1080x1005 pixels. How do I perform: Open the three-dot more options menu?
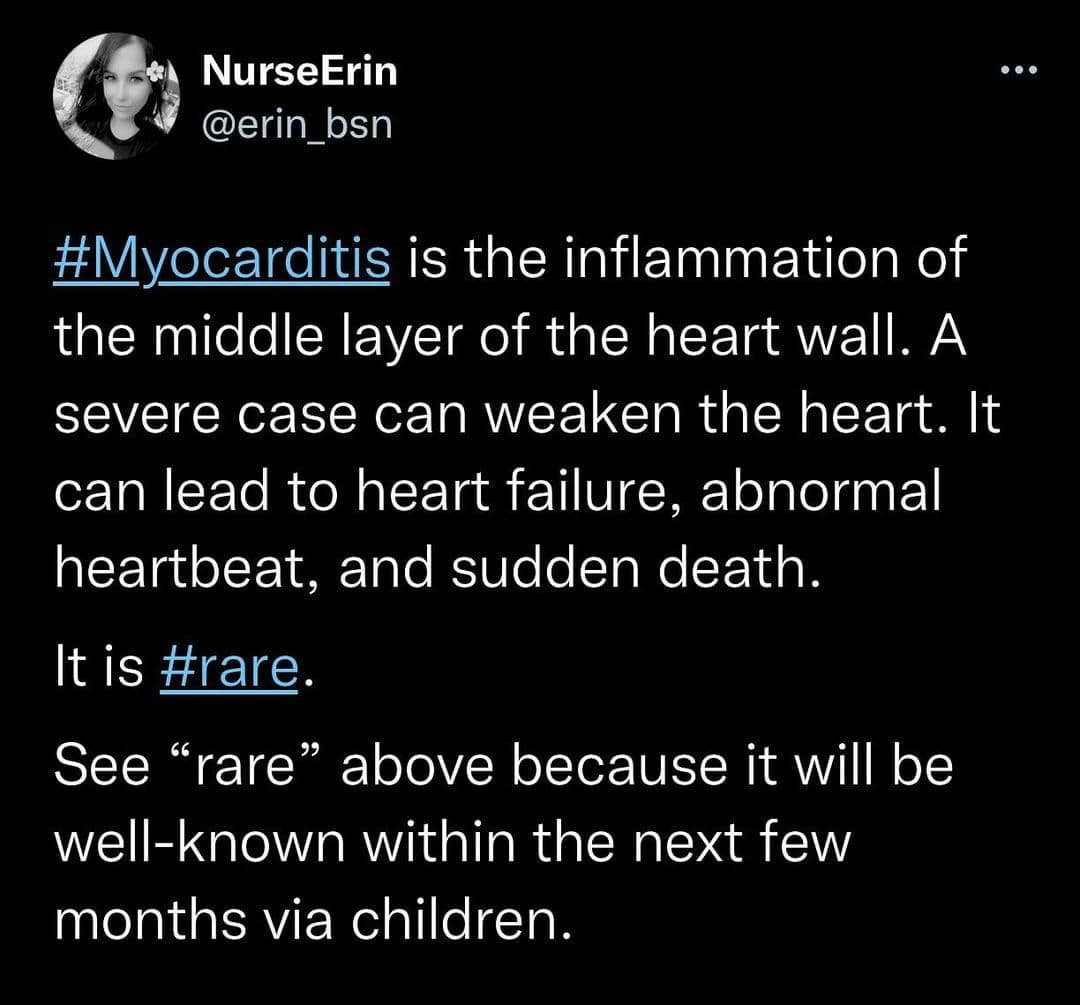click(1019, 70)
